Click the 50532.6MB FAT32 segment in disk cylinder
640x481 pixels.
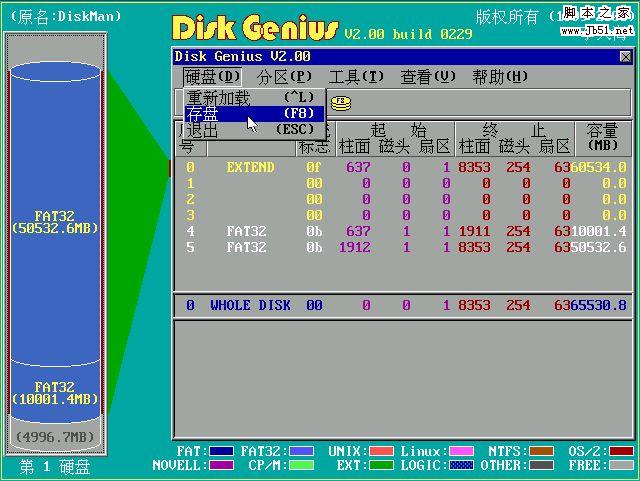click(56, 222)
